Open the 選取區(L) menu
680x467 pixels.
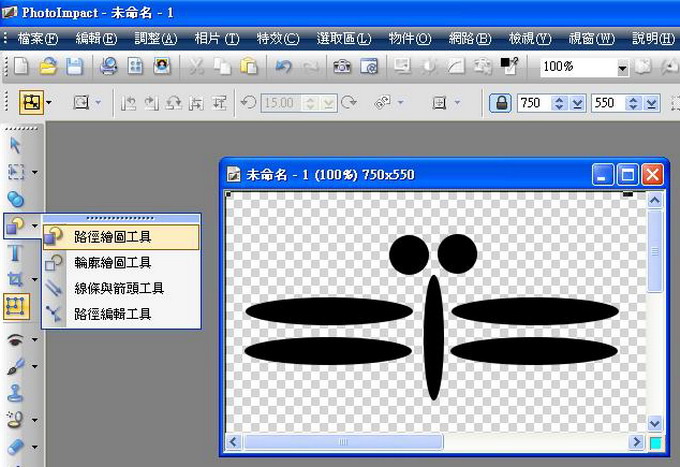pos(344,39)
